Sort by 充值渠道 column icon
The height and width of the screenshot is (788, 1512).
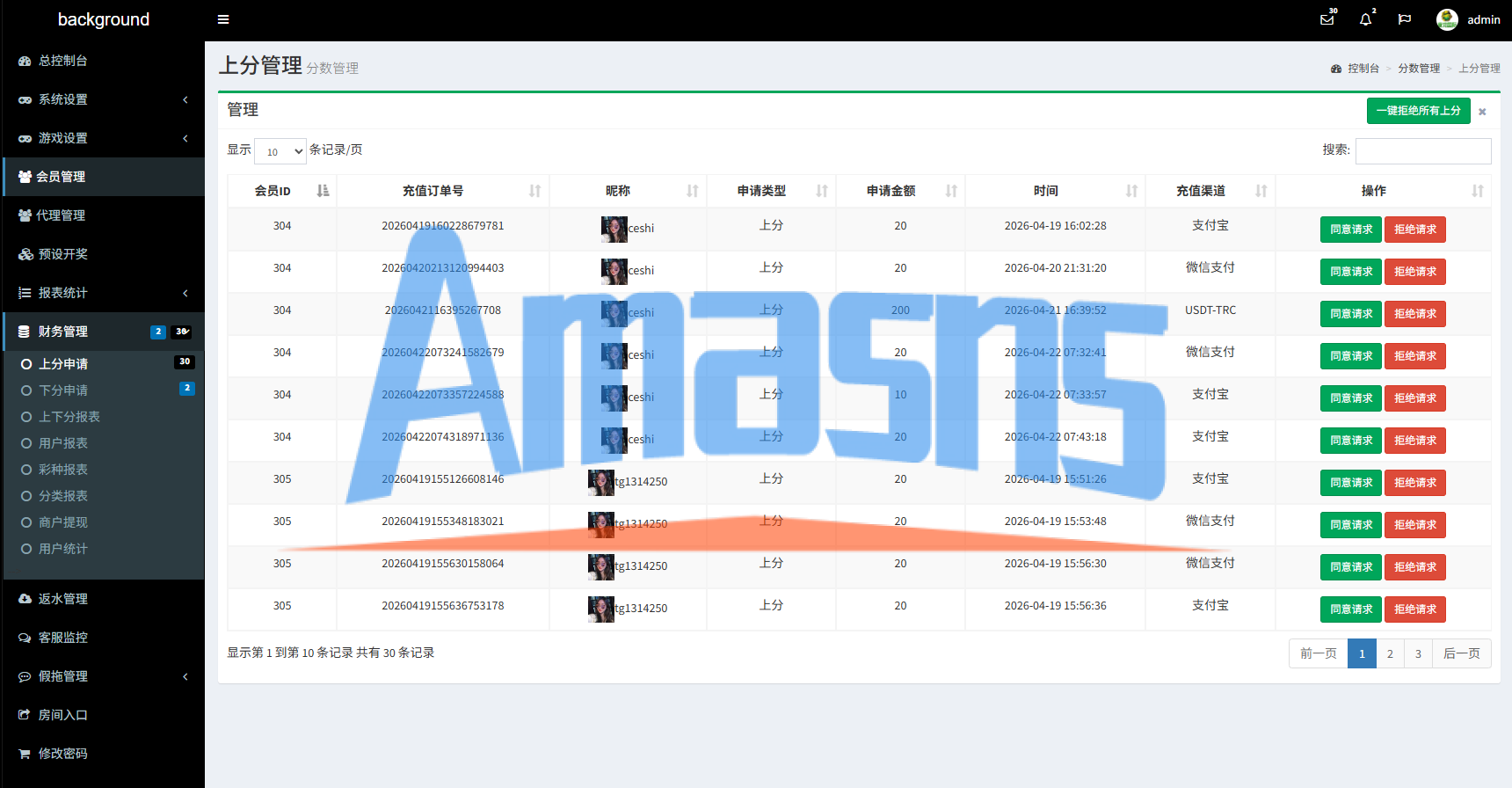(1261, 191)
